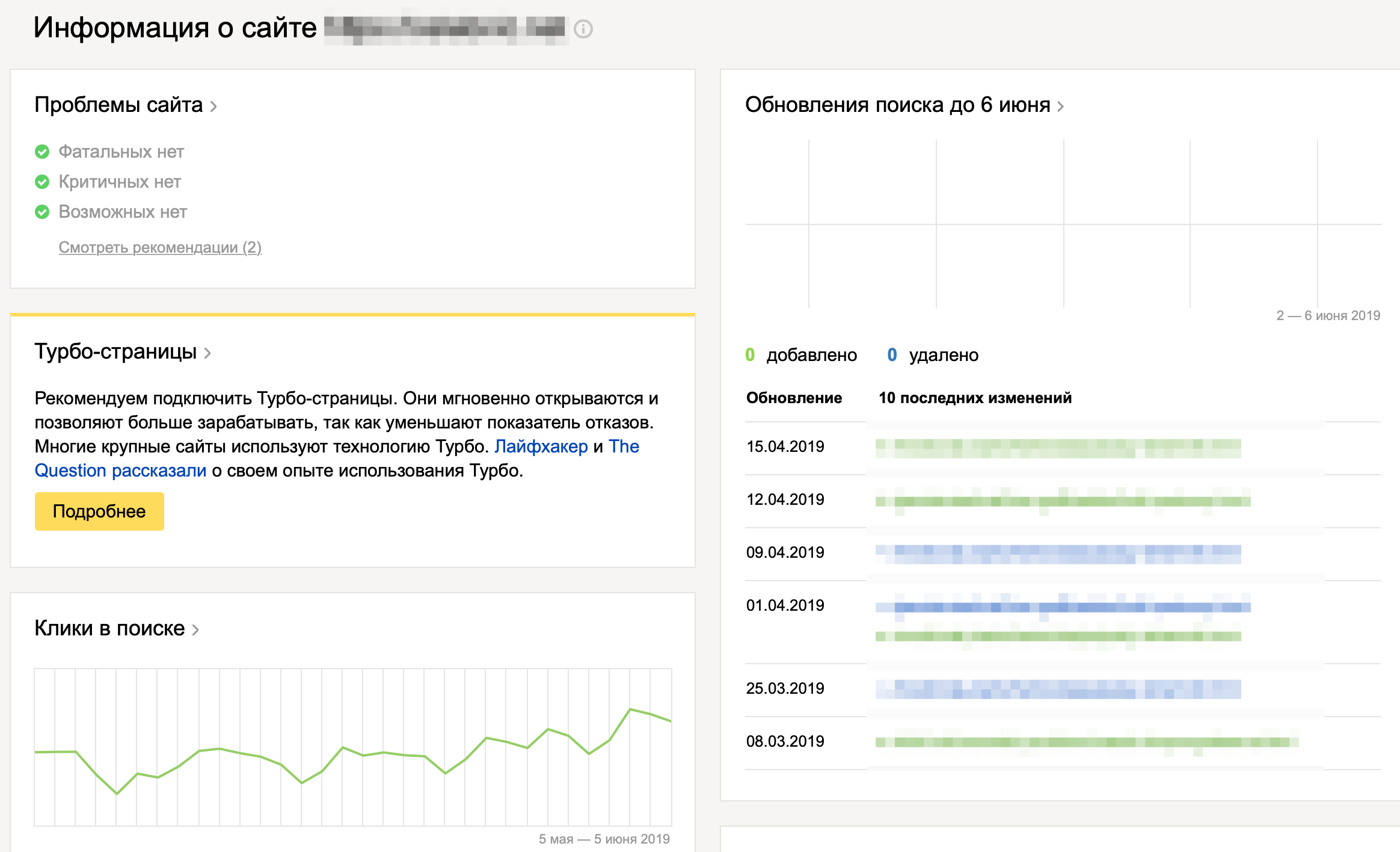Follow the Лайфхакер link
This screenshot has width=1400, height=852.
click(x=541, y=446)
